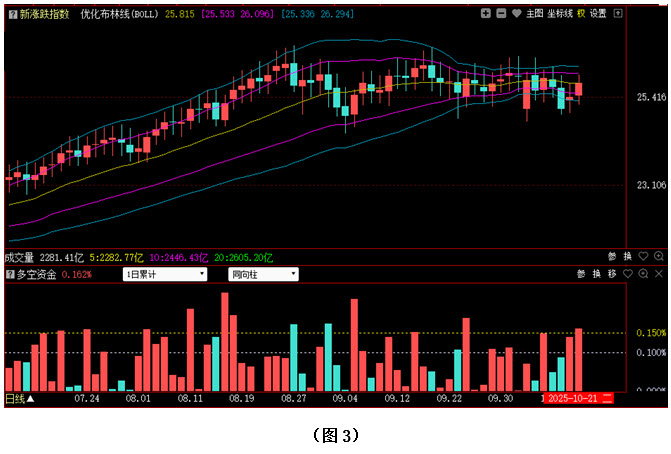
Task: Click 换 to switch 成交量 indicator
Action: pyautogui.click(x=628, y=257)
